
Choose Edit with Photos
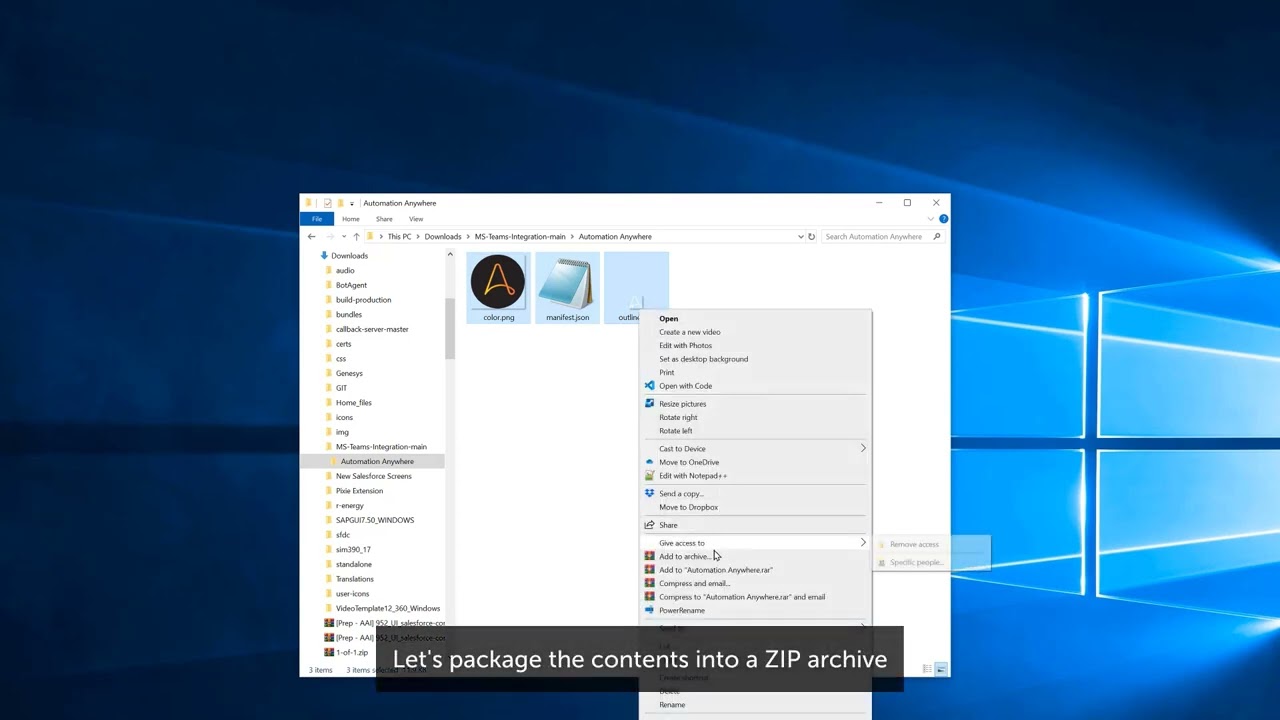coord(685,346)
